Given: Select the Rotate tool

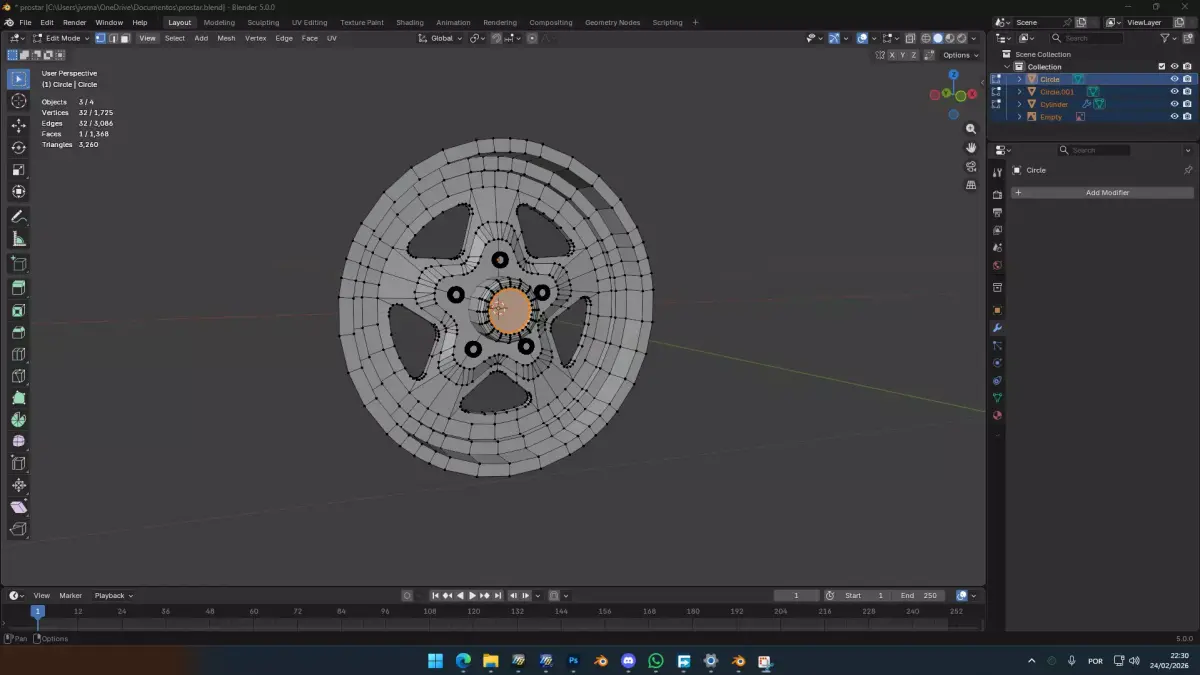Looking at the screenshot, I should (19, 148).
